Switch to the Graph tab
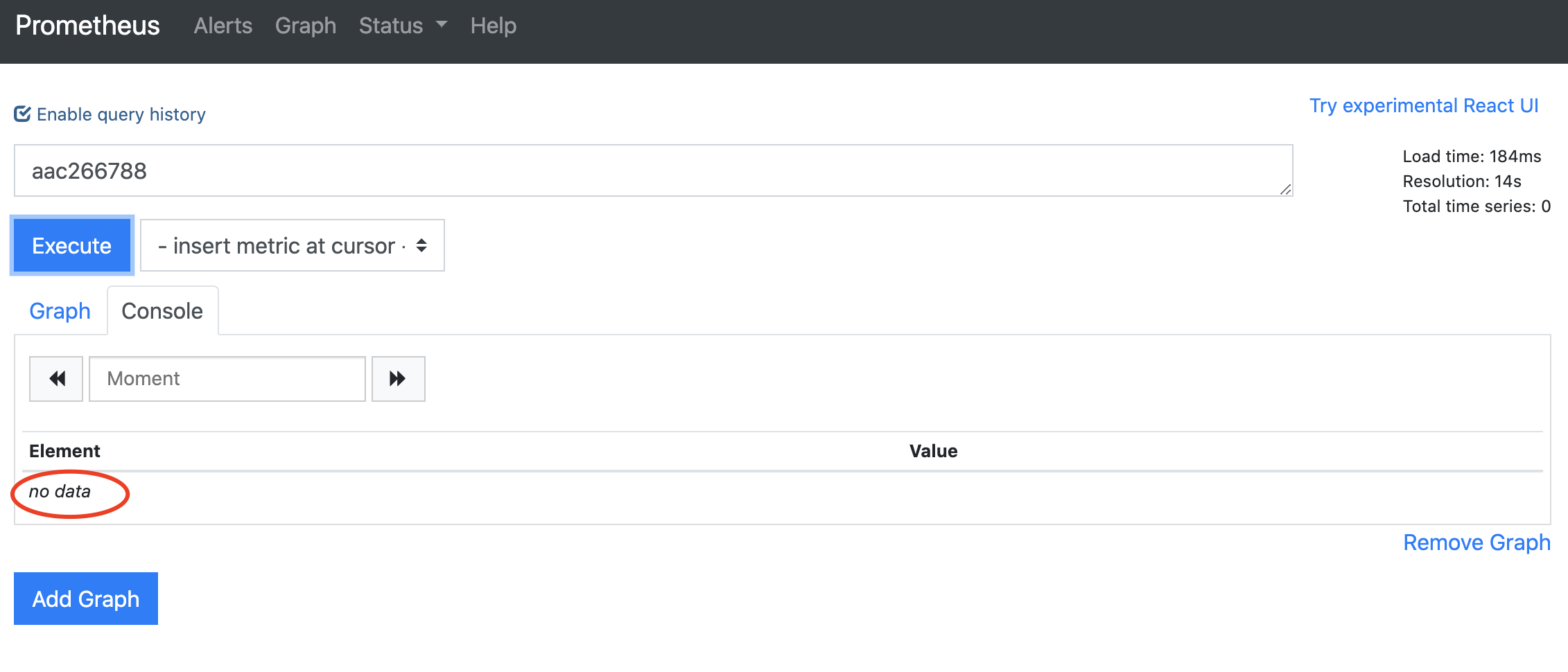 60,310
